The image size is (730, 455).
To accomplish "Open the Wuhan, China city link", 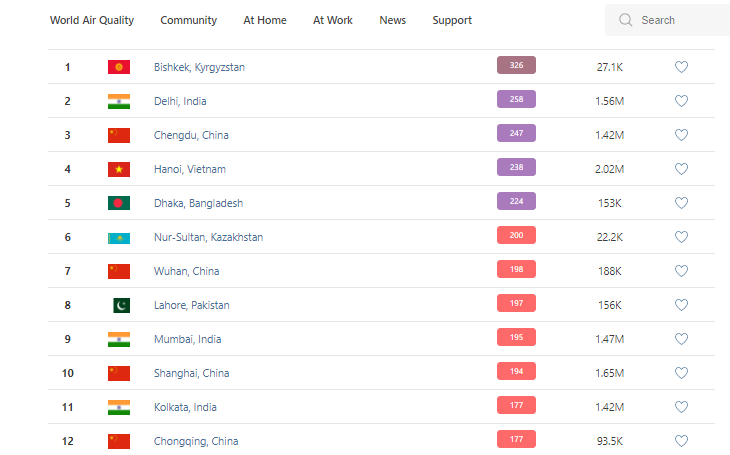I will 187,271.
